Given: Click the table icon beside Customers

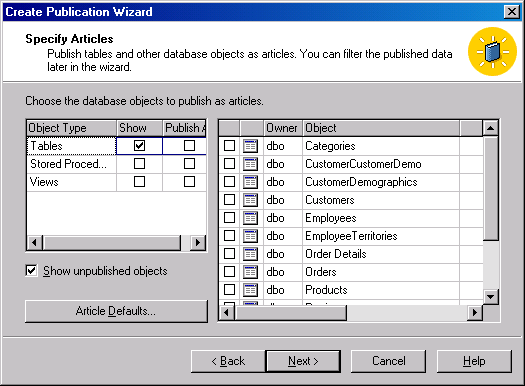Looking at the screenshot, I should click(x=250, y=200).
